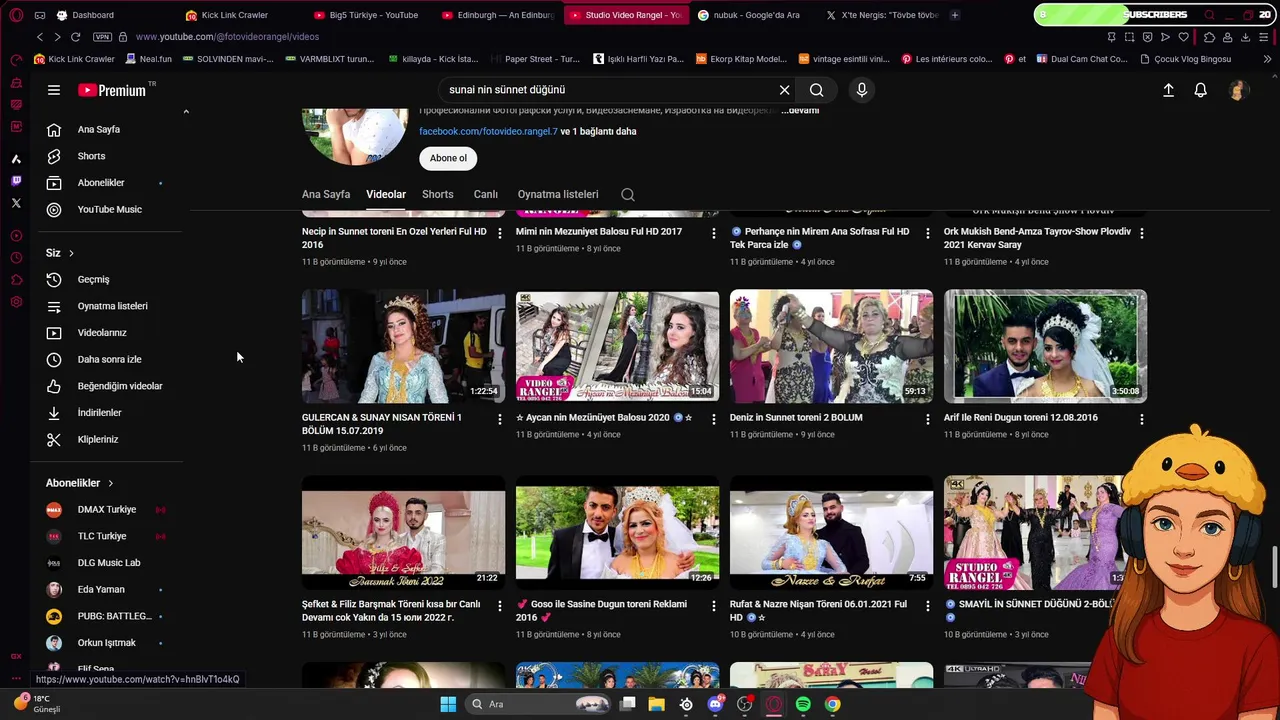Open Opera sidebar settings gear
Image resolution: width=1280 pixels, height=720 pixels.
pyautogui.click(x=16, y=302)
